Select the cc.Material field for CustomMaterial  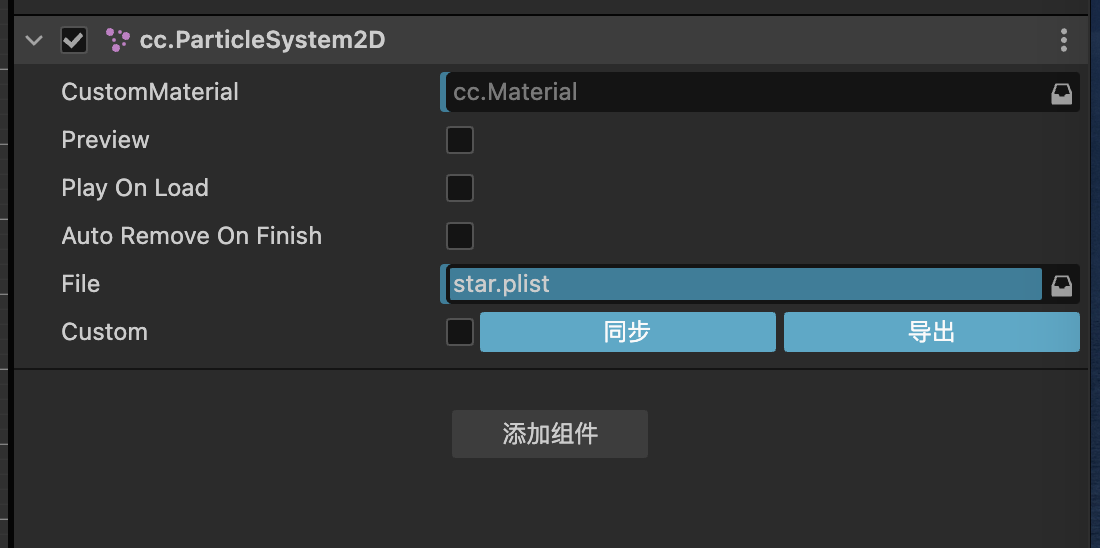pos(740,92)
